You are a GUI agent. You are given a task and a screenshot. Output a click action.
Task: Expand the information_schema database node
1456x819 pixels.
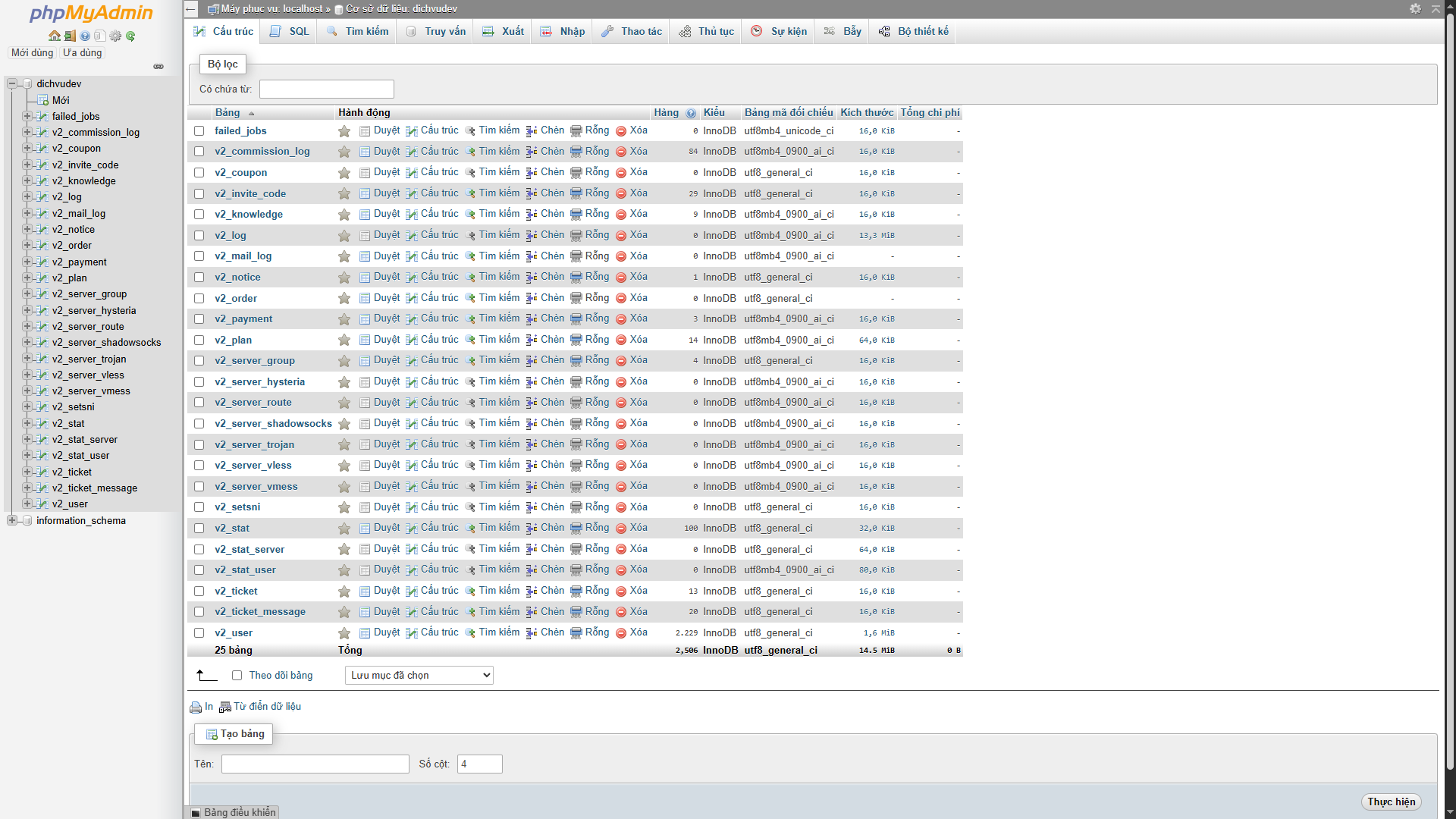pyautogui.click(x=12, y=521)
